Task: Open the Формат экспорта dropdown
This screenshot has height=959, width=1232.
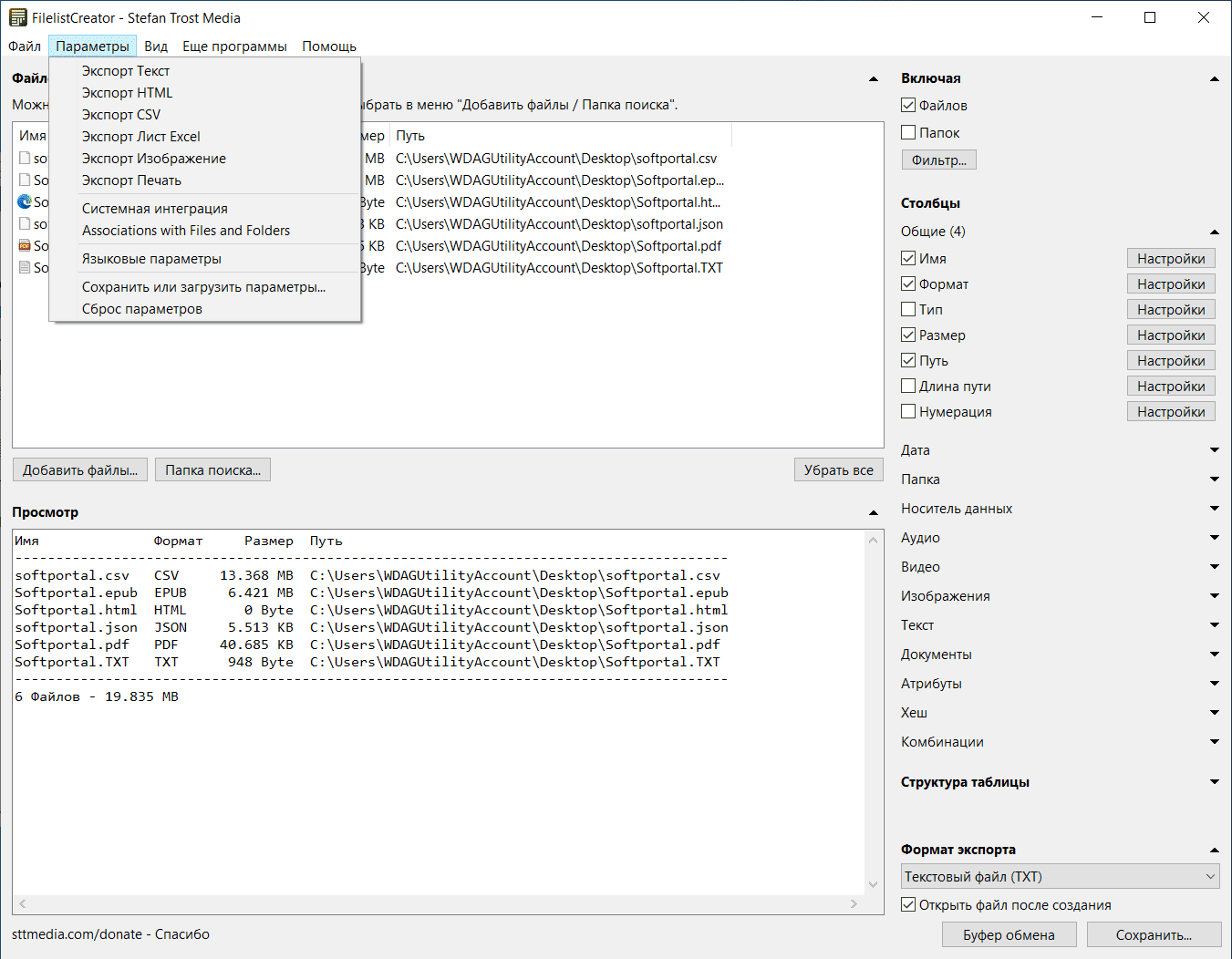Action: pyautogui.click(x=1061, y=876)
